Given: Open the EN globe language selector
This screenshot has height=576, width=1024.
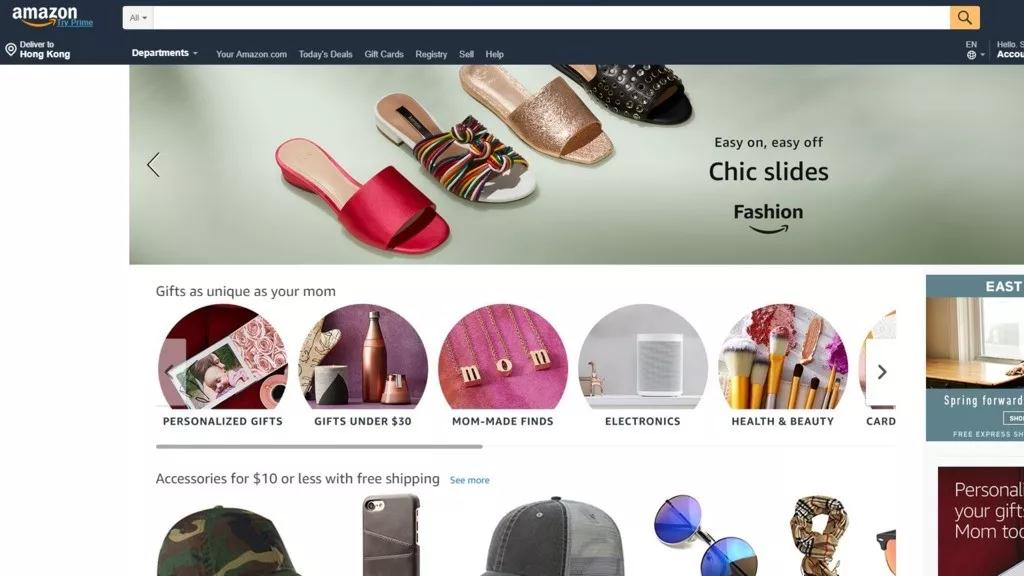Looking at the screenshot, I should [x=974, y=50].
